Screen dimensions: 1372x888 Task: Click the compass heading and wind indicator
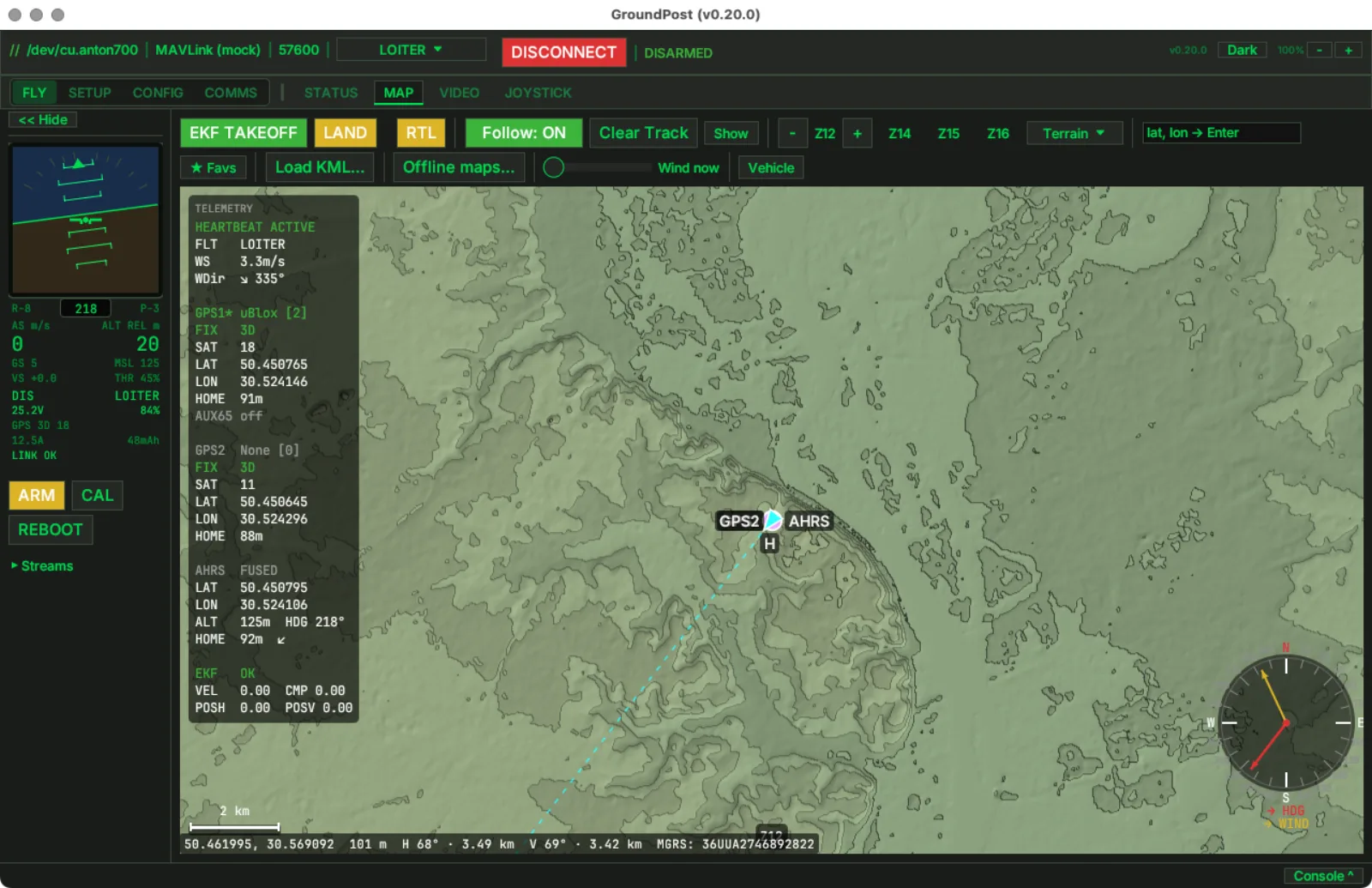[1285, 722]
